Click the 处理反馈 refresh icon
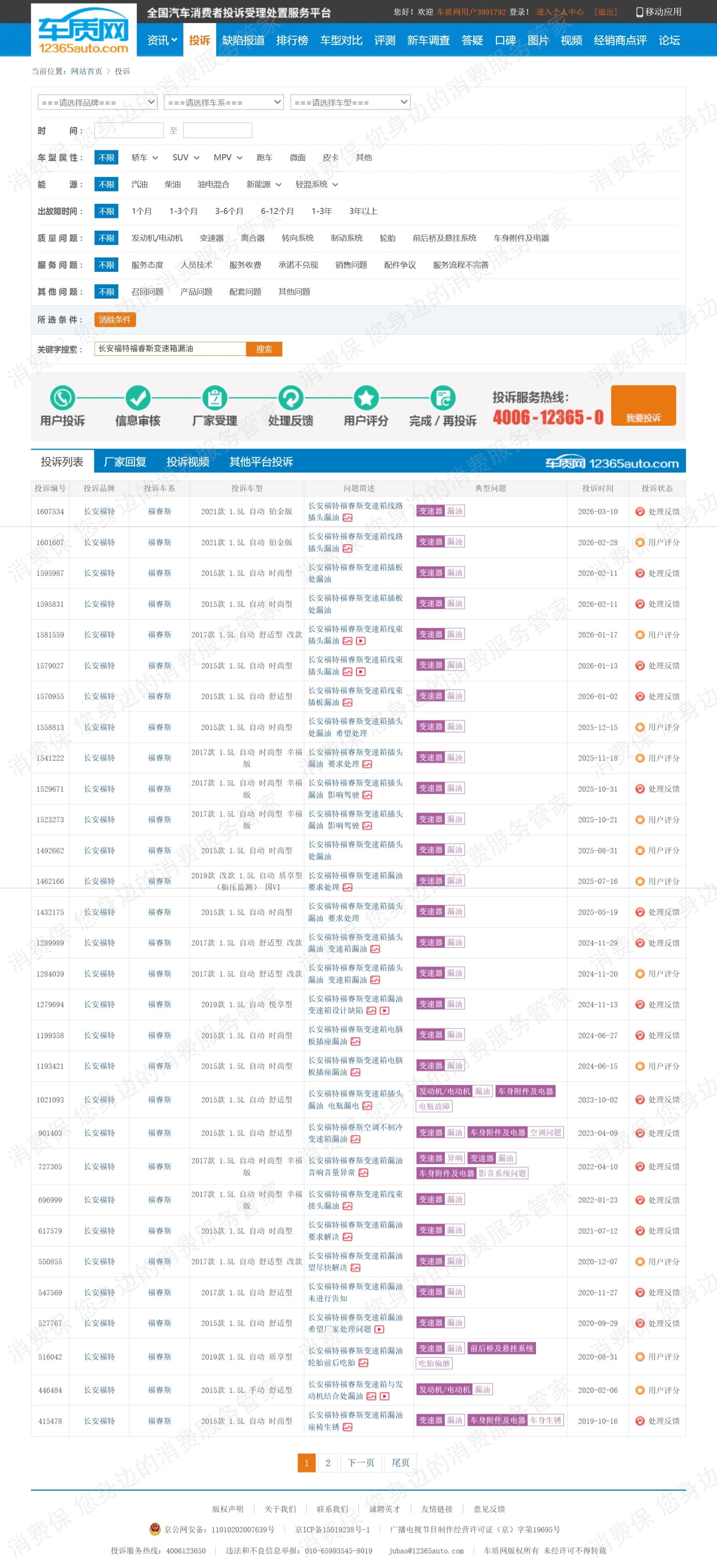Viewport: 717px width, 1568px height. point(290,398)
